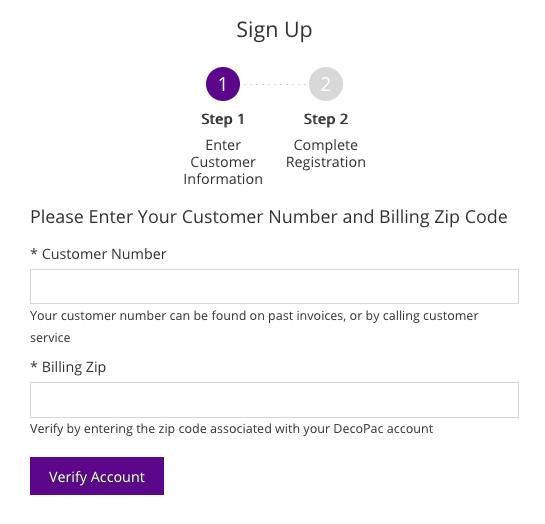Select the Customer Number input field

click(274, 286)
